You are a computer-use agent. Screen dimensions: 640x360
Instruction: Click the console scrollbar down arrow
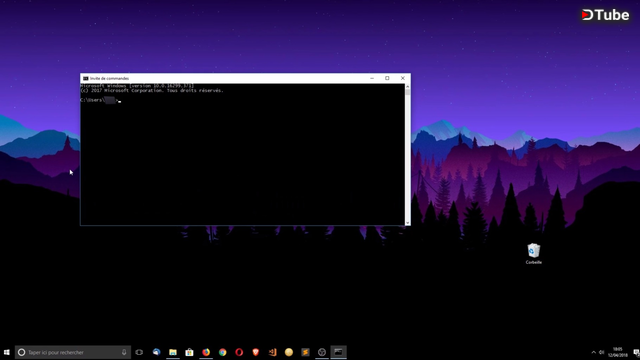[407, 222]
